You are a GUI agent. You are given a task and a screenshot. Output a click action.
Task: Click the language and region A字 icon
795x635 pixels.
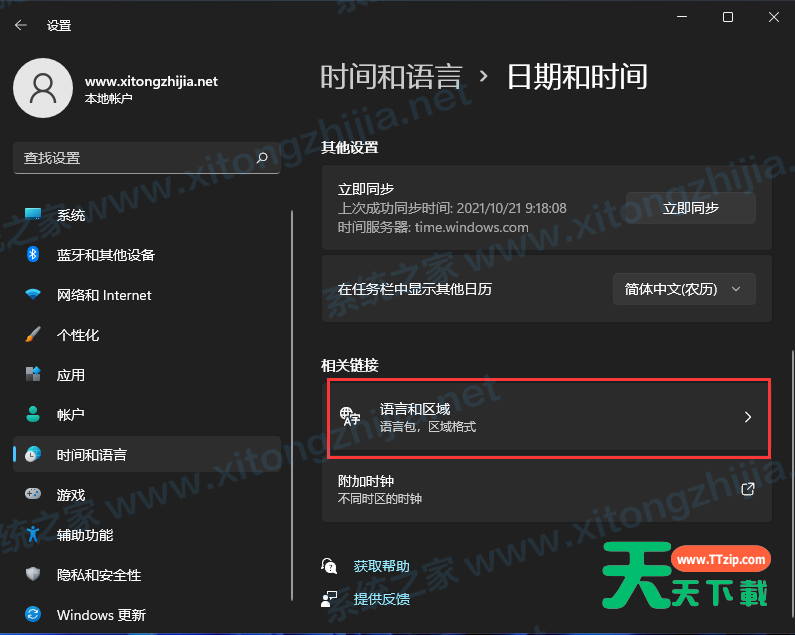[350, 416]
